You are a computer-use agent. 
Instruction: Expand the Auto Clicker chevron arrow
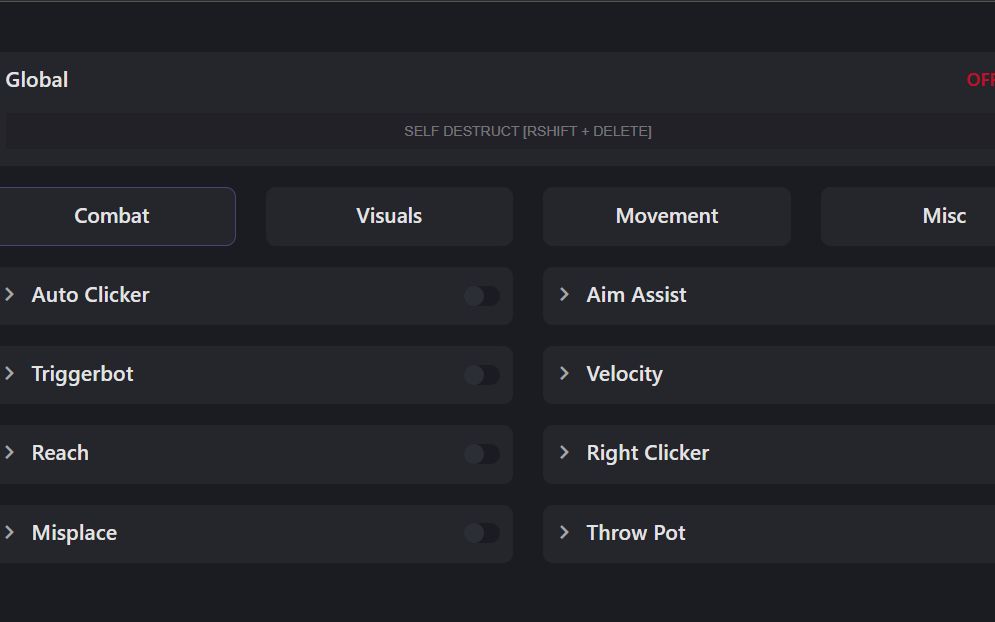pos(10,295)
